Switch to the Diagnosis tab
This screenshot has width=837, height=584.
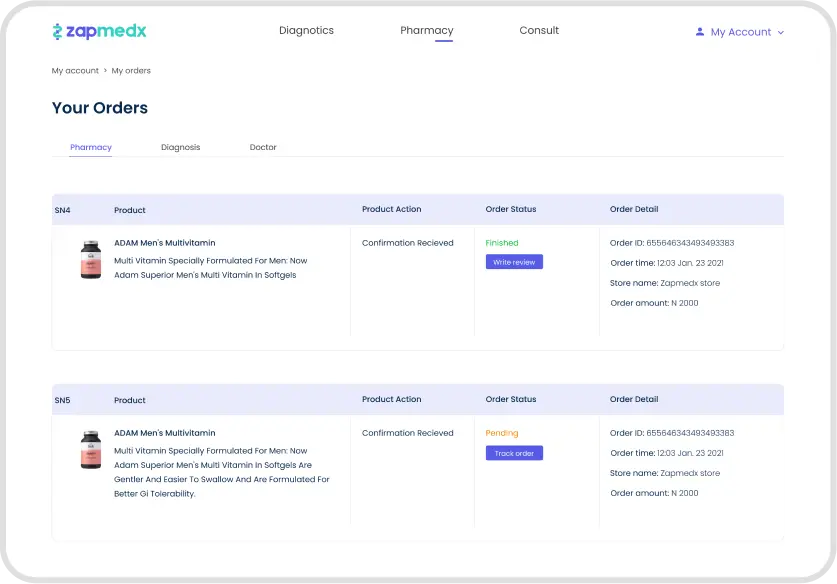click(180, 147)
